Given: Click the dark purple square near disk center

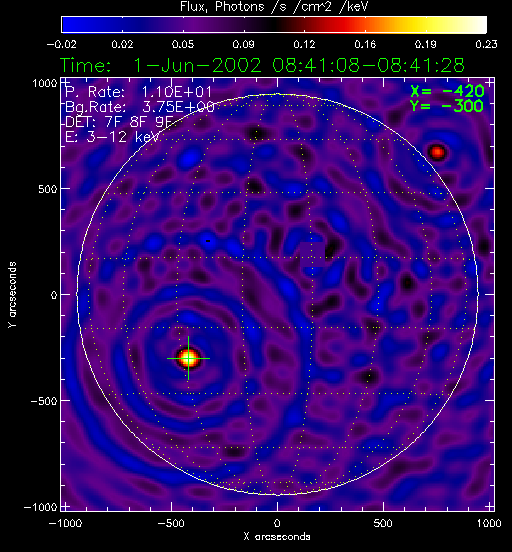Looking at the screenshot, I should [312, 254].
